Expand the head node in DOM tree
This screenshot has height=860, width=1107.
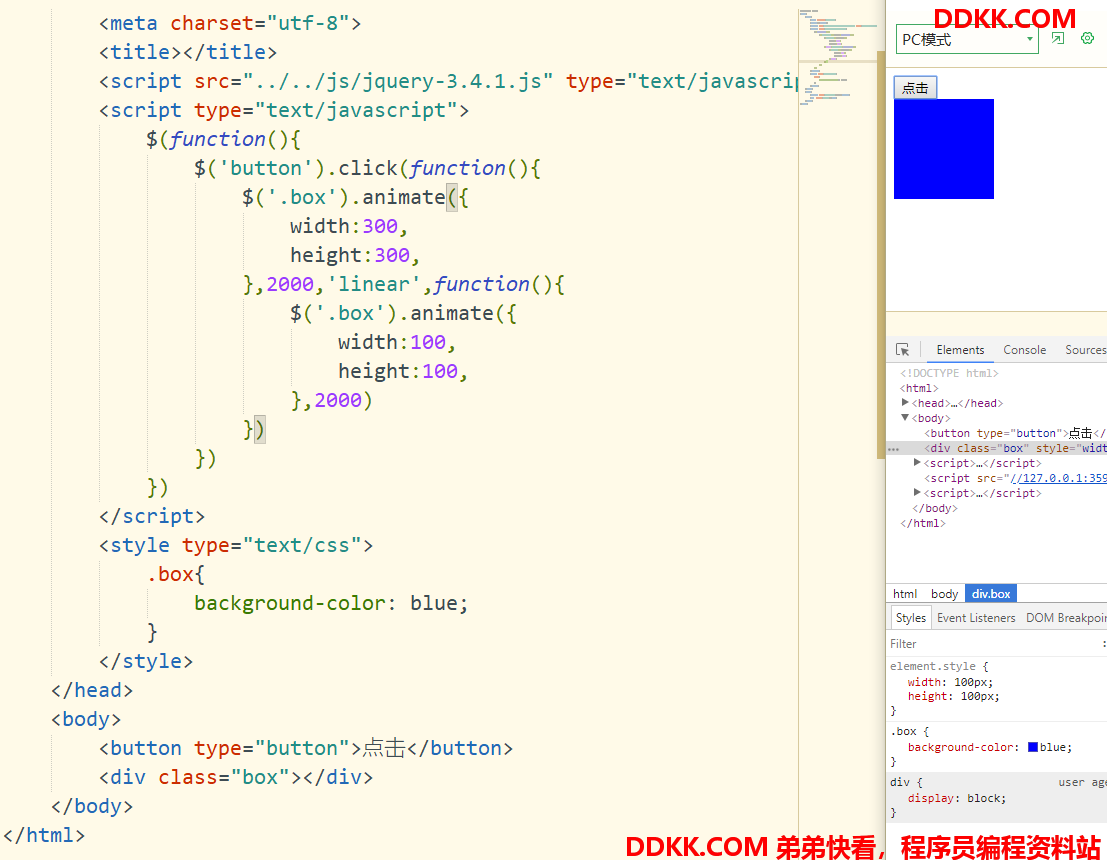pyautogui.click(x=905, y=402)
